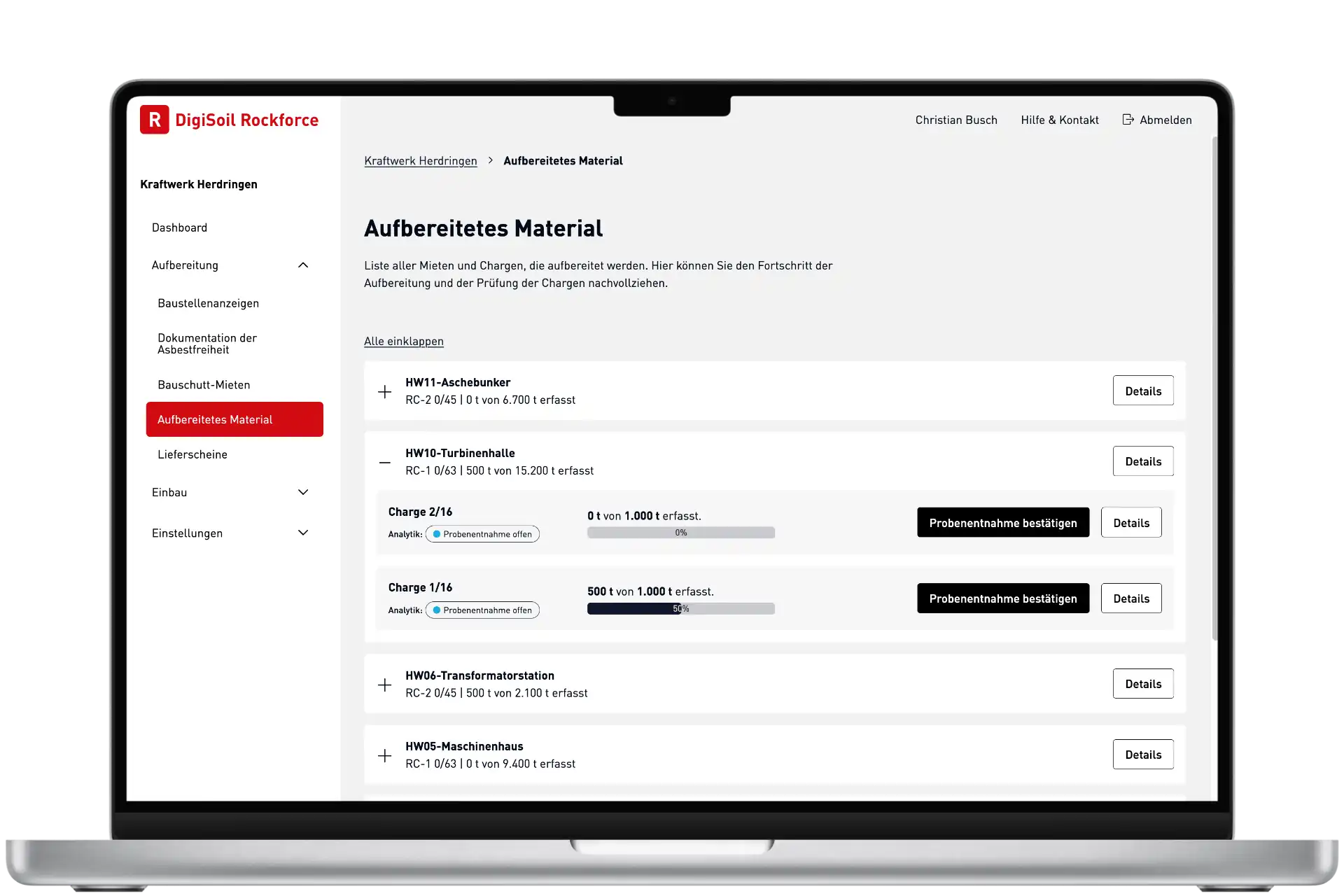This screenshot has height=896, width=1344.
Task: Open Details for HW11-Aschebunker
Action: pyautogui.click(x=1142, y=391)
